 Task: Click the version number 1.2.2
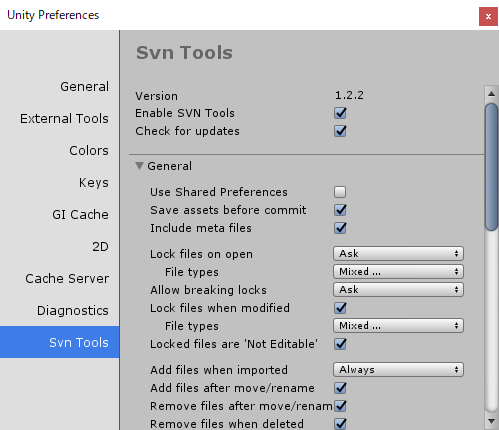point(349,95)
